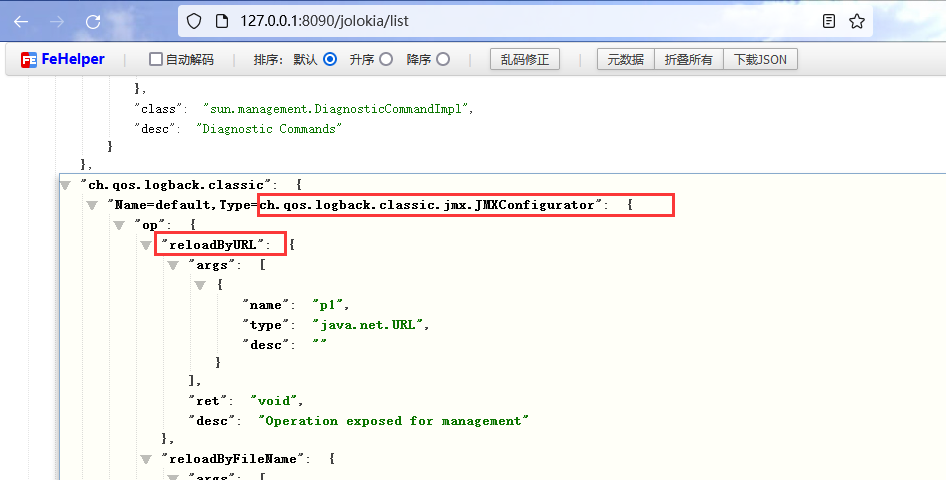This screenshot has height=480, width=946.
Task: Click the value "p1"
Action: [x=328, y=305]
